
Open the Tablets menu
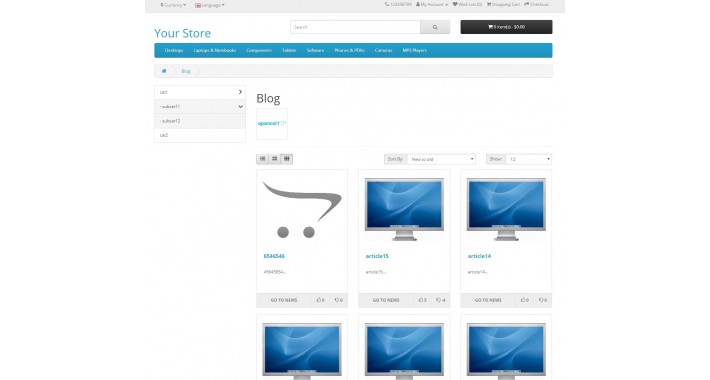click(x=289, y=50)
